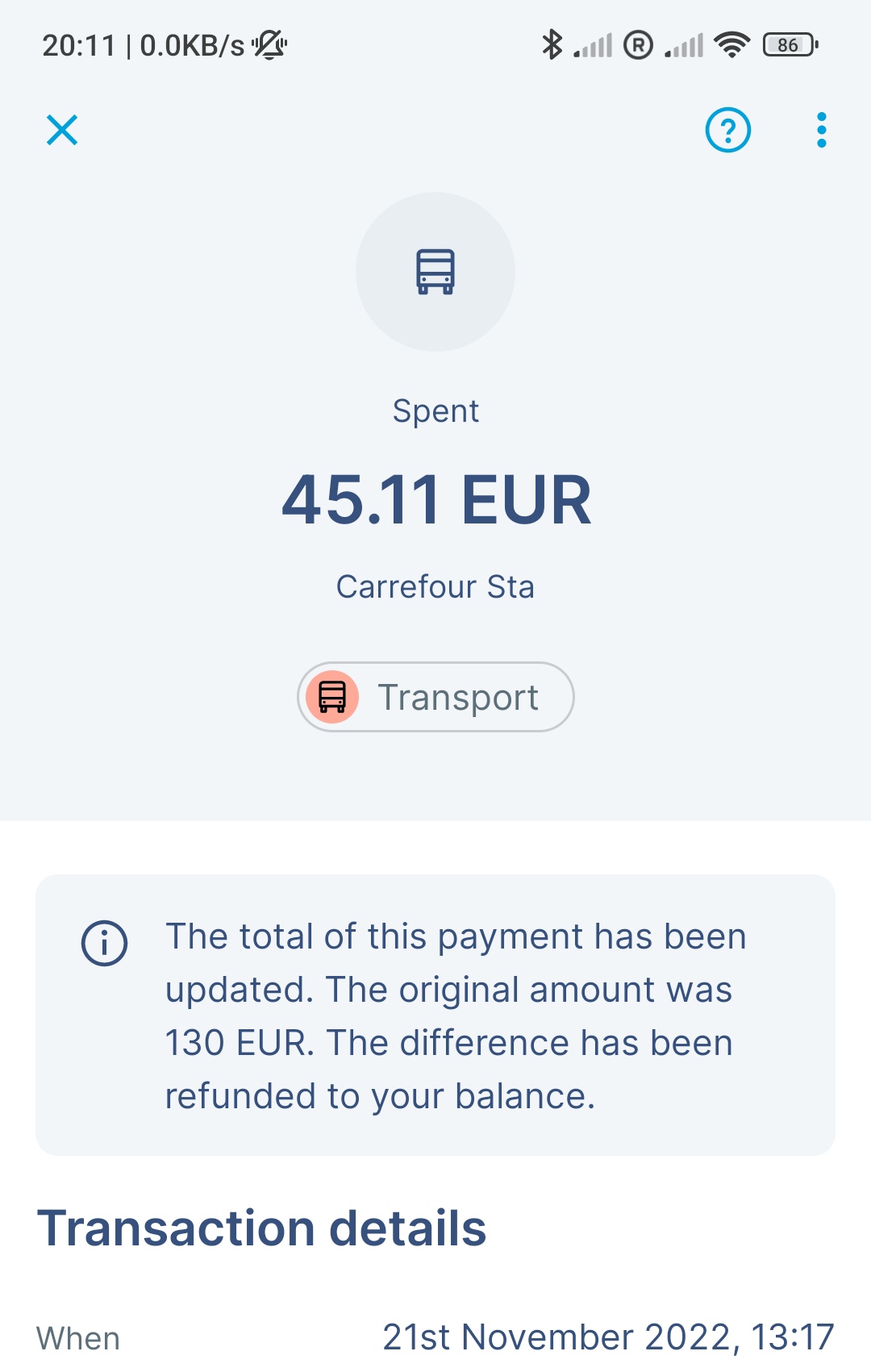This screenshot has height=1372, width=871.
Task: Tap the Carrefour Sta merchant name
Action: click(x=435, y=587)
